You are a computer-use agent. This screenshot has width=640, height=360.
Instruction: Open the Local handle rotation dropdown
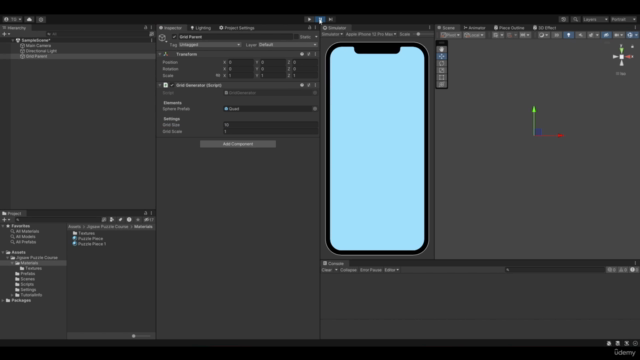(x=474, y=35)
